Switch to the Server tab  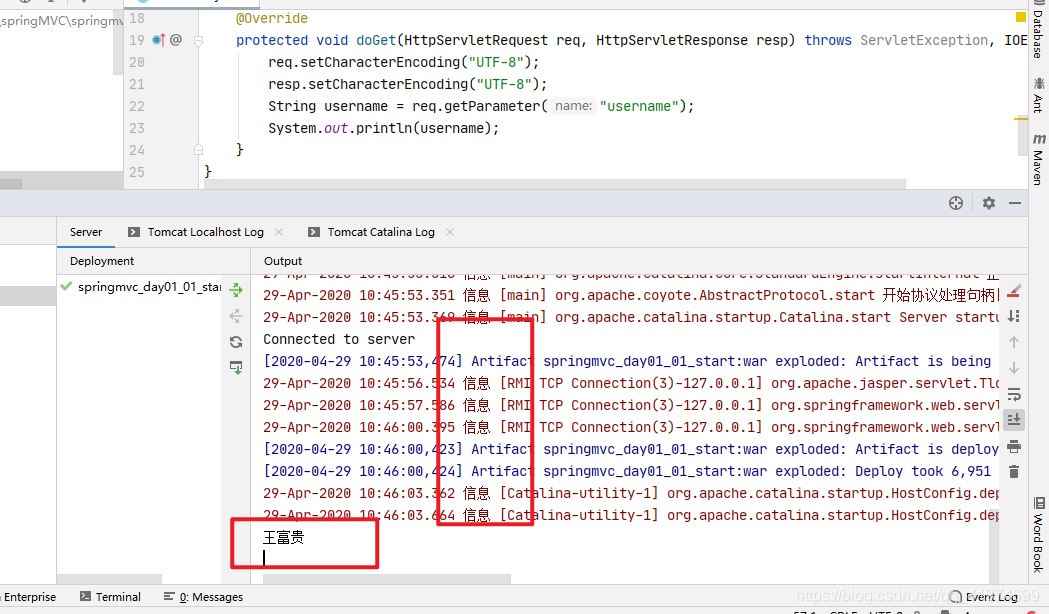86,232
